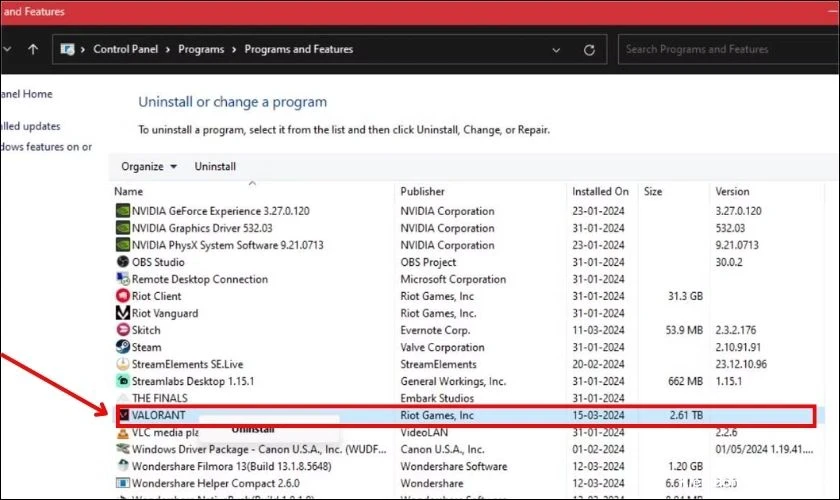The width and height of the screenshot is (840, 500).
Task: Click the Riot Vanguard icon
Action: pyautogui.click(x=123, y=312)
